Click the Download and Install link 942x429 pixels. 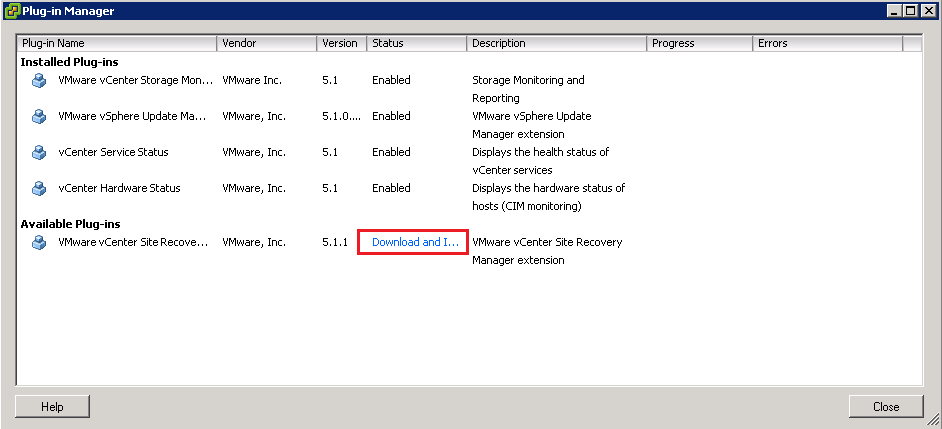[414, 242]
